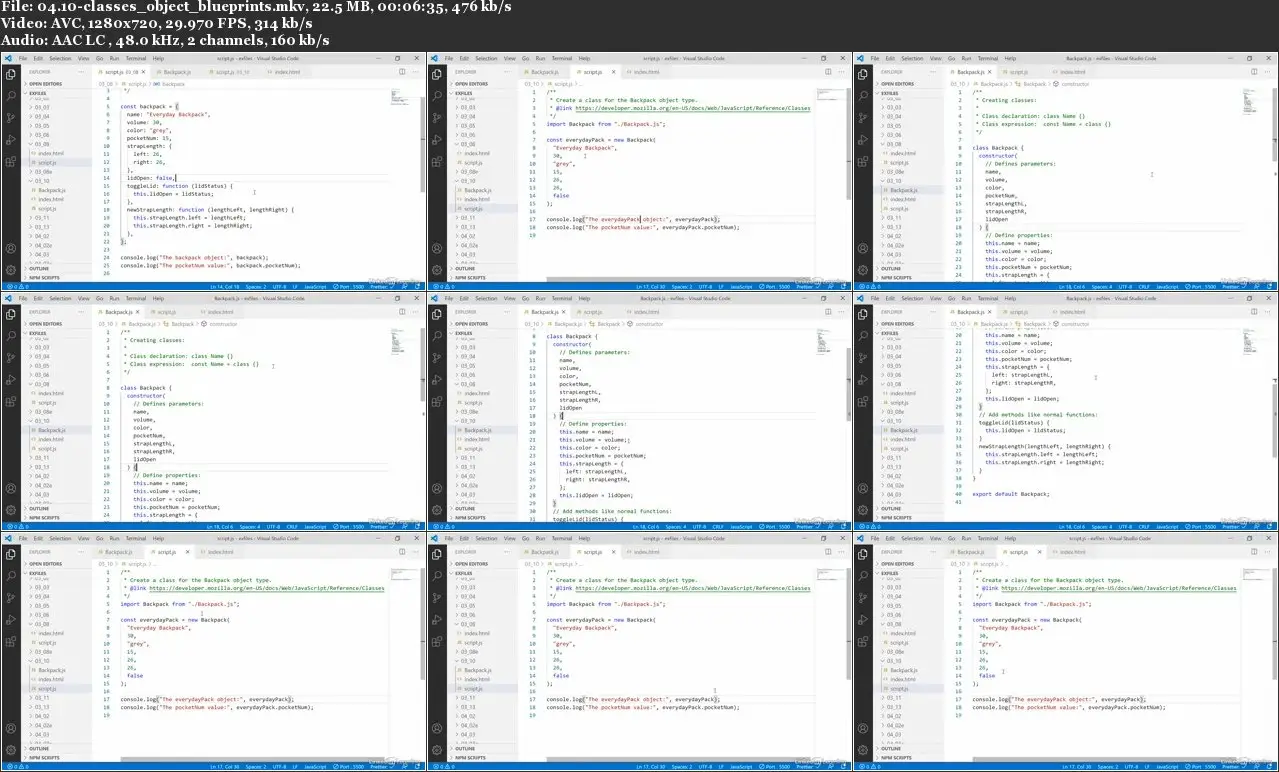Open Accounts icon in top-left frame's activity bar
This screenshot has height=772, width=1279.
pyautogui.click(x=11, y=249)
